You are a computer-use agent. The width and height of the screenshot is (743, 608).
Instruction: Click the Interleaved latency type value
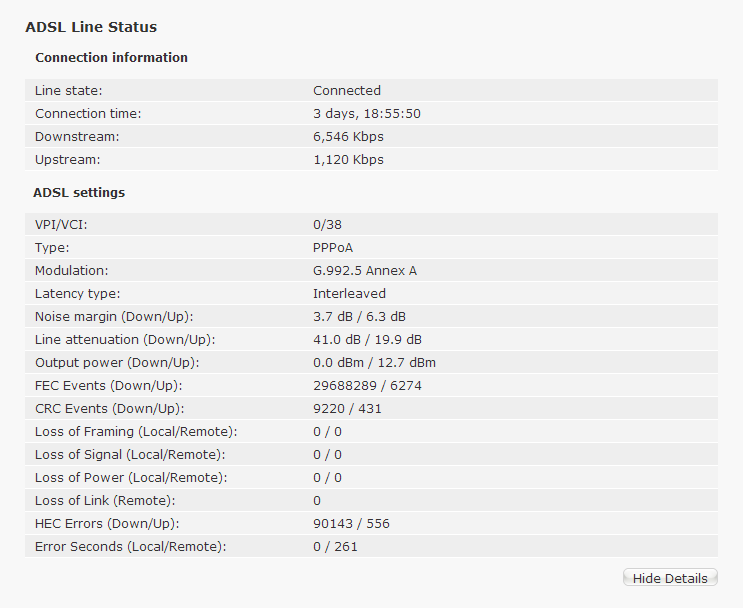click(x=349, y=294)
